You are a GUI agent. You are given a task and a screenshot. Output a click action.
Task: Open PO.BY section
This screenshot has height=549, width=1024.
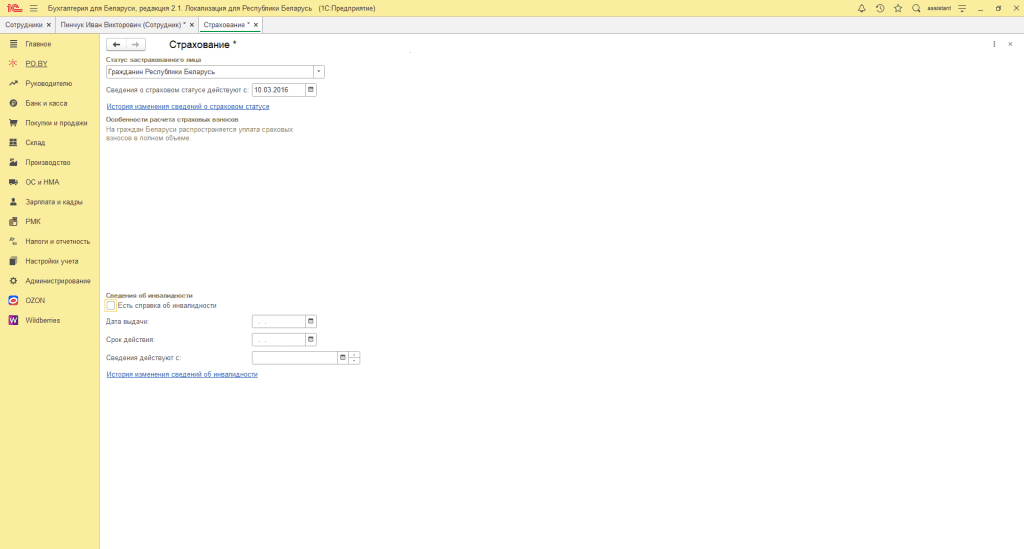[x=36, y=64]
